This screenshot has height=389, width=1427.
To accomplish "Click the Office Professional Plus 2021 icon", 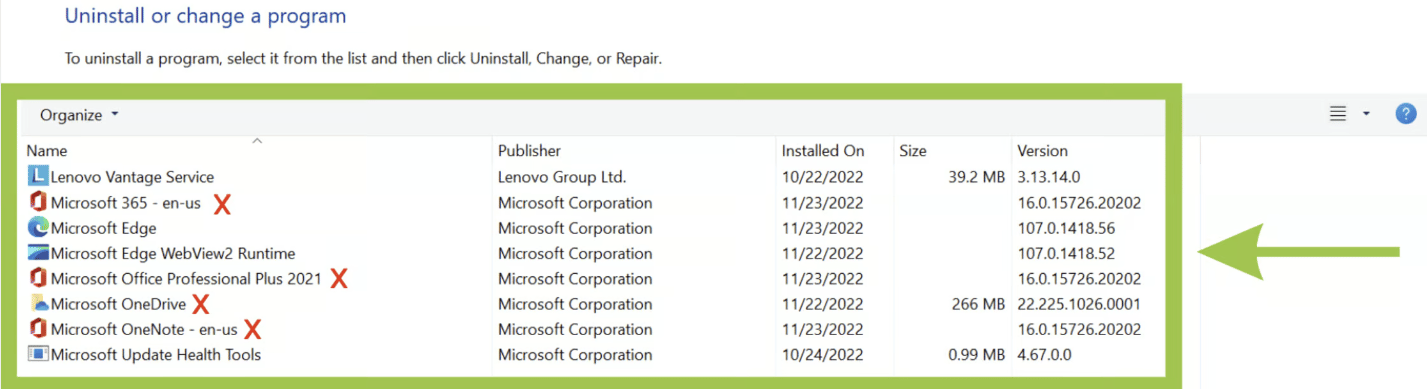I will (x=38, y=278).
